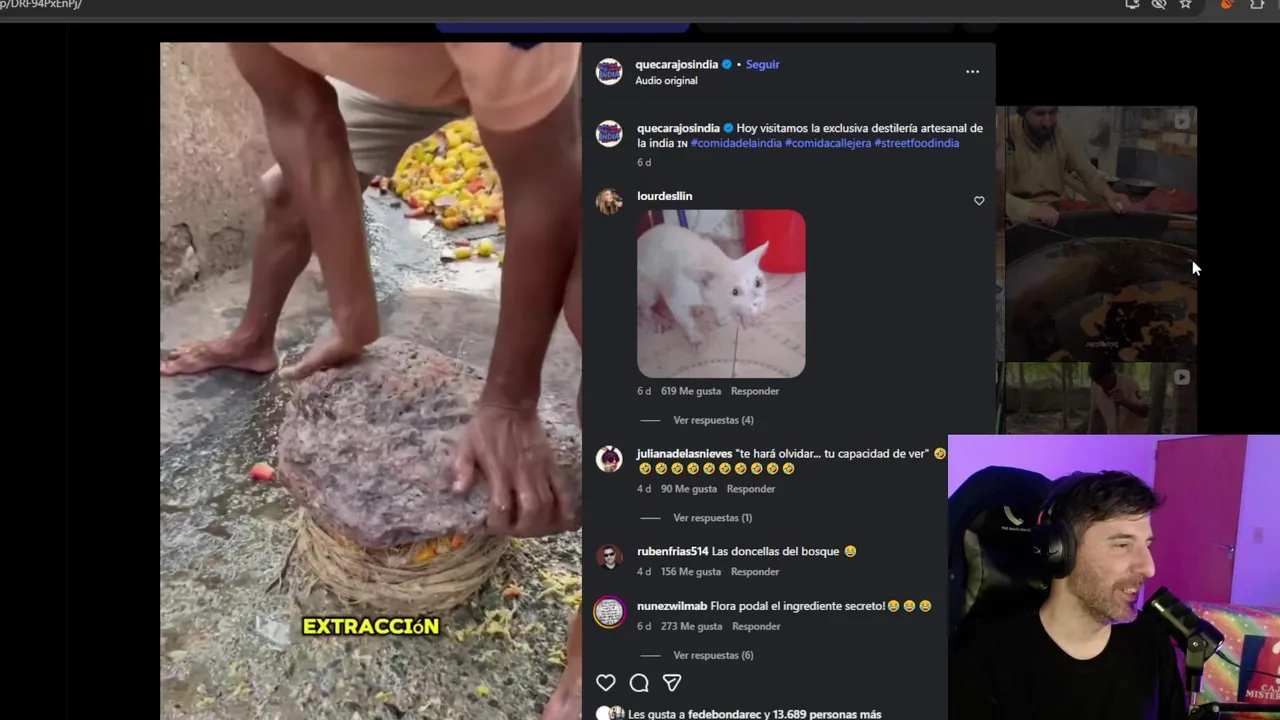This screenshot has width=1280, height=720.
Task: Expand Ver respuestas (6) under nunezwilmab
Action: click(x=713, y=655)
